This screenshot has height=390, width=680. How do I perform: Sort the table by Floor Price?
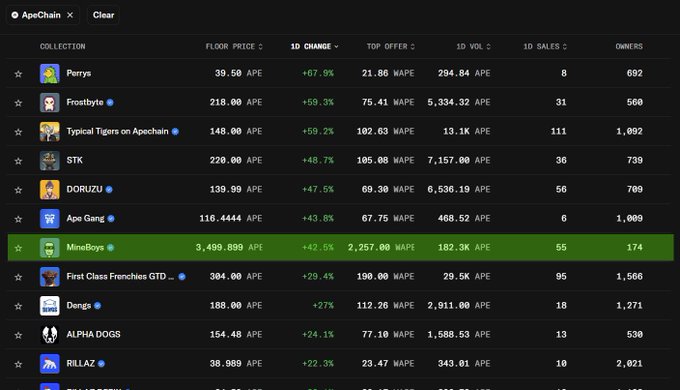(234, 46)
